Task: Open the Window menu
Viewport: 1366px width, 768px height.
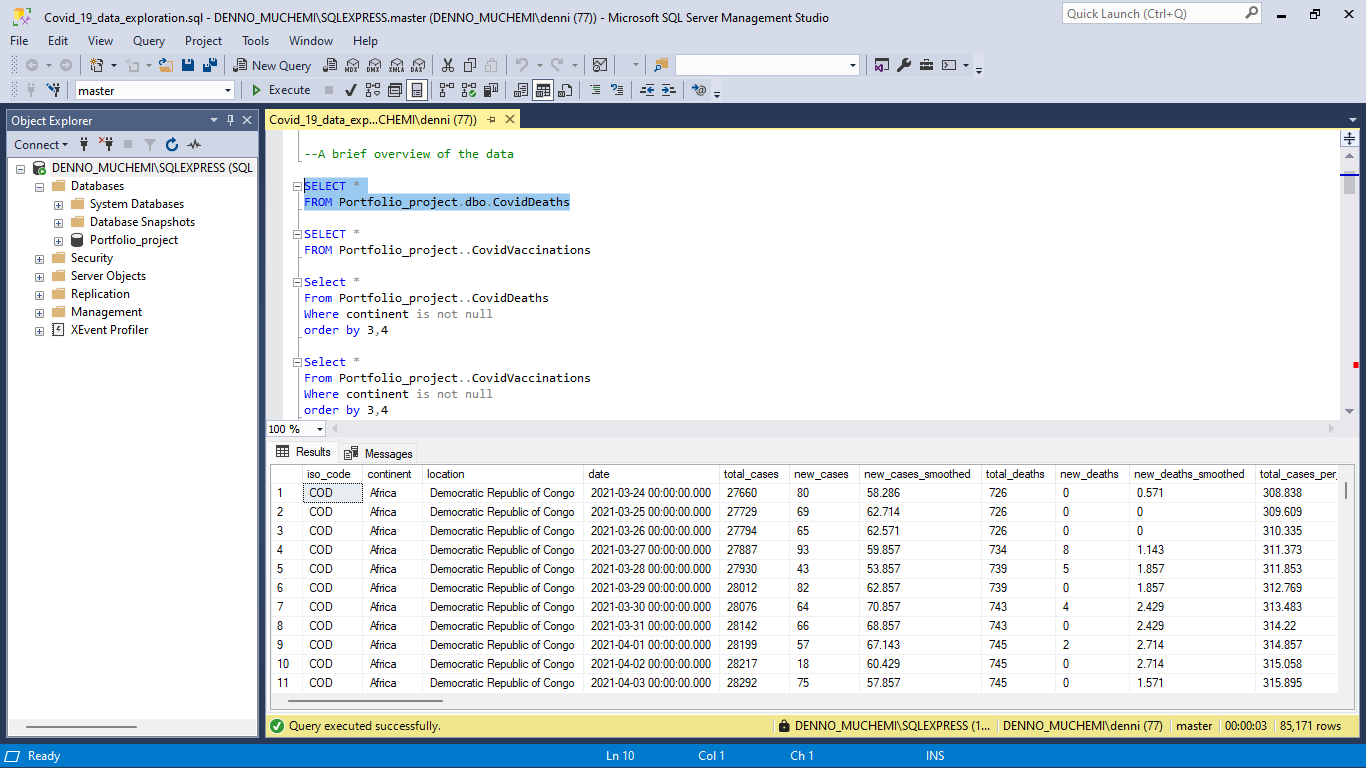Action: pyautogui.click(x=311, y=41)
